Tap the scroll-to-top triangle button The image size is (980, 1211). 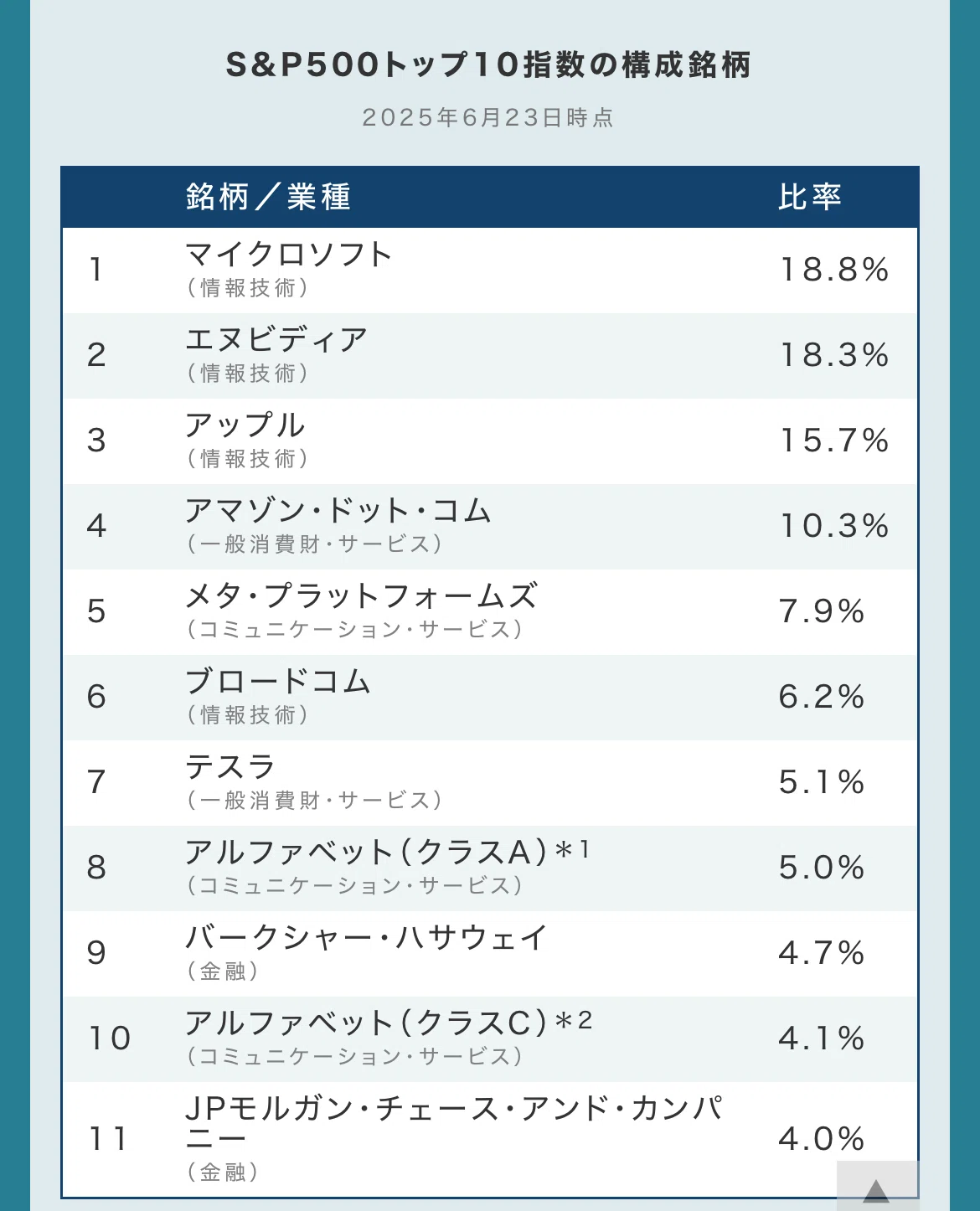coord(877,1184)
